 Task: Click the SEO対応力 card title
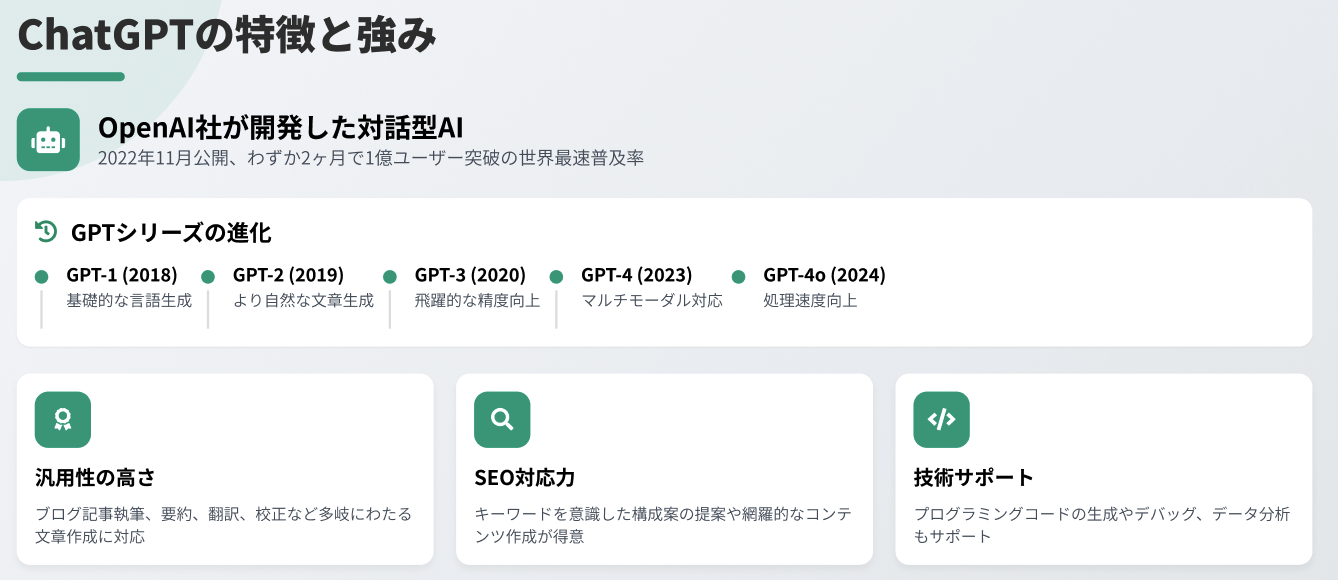click(x=524, y=477)
